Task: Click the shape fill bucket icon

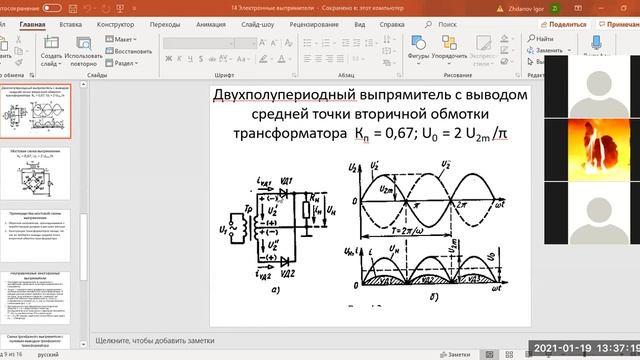Action: pyautogui.click(x=505, y=39)
